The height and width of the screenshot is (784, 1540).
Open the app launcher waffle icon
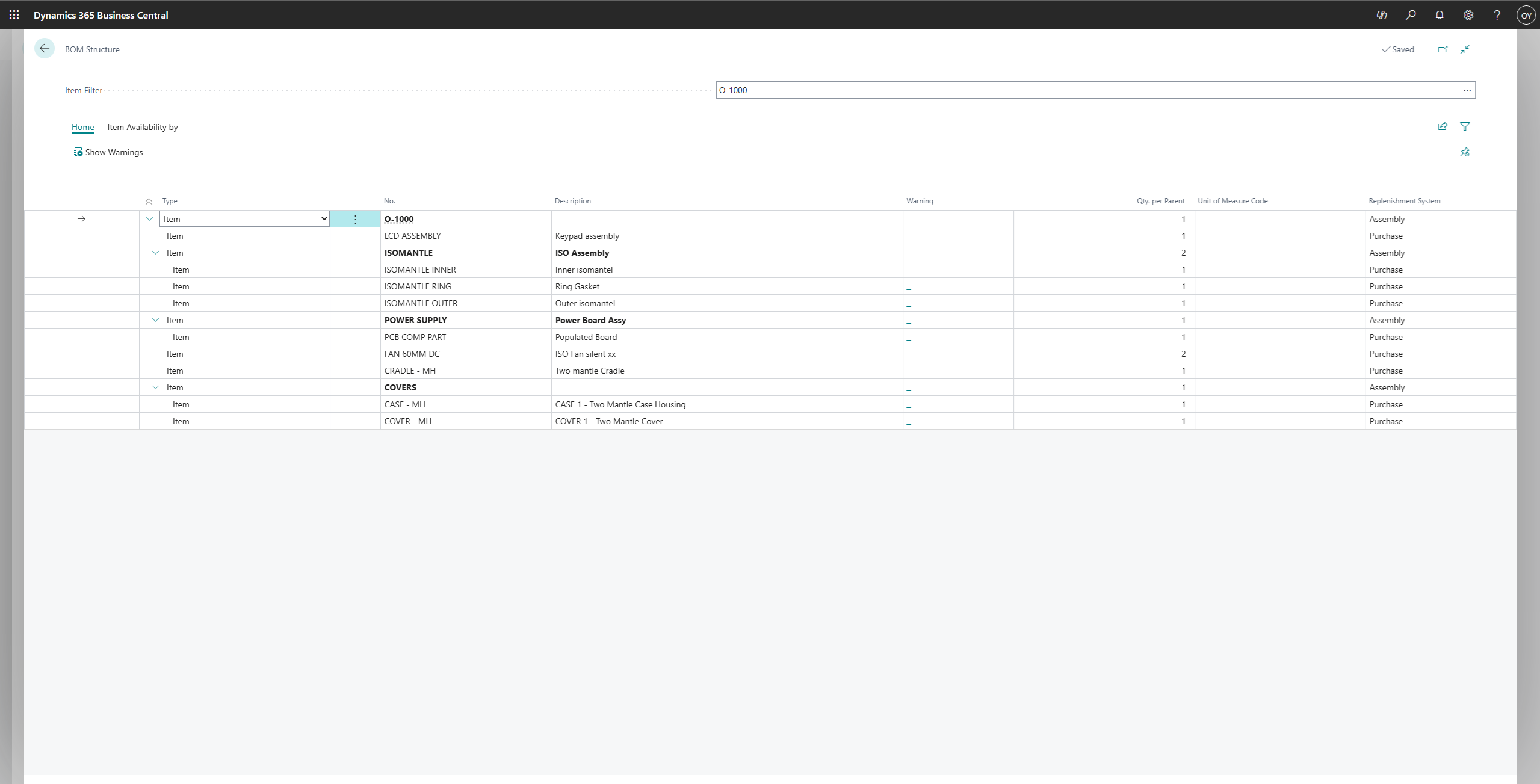14,15
